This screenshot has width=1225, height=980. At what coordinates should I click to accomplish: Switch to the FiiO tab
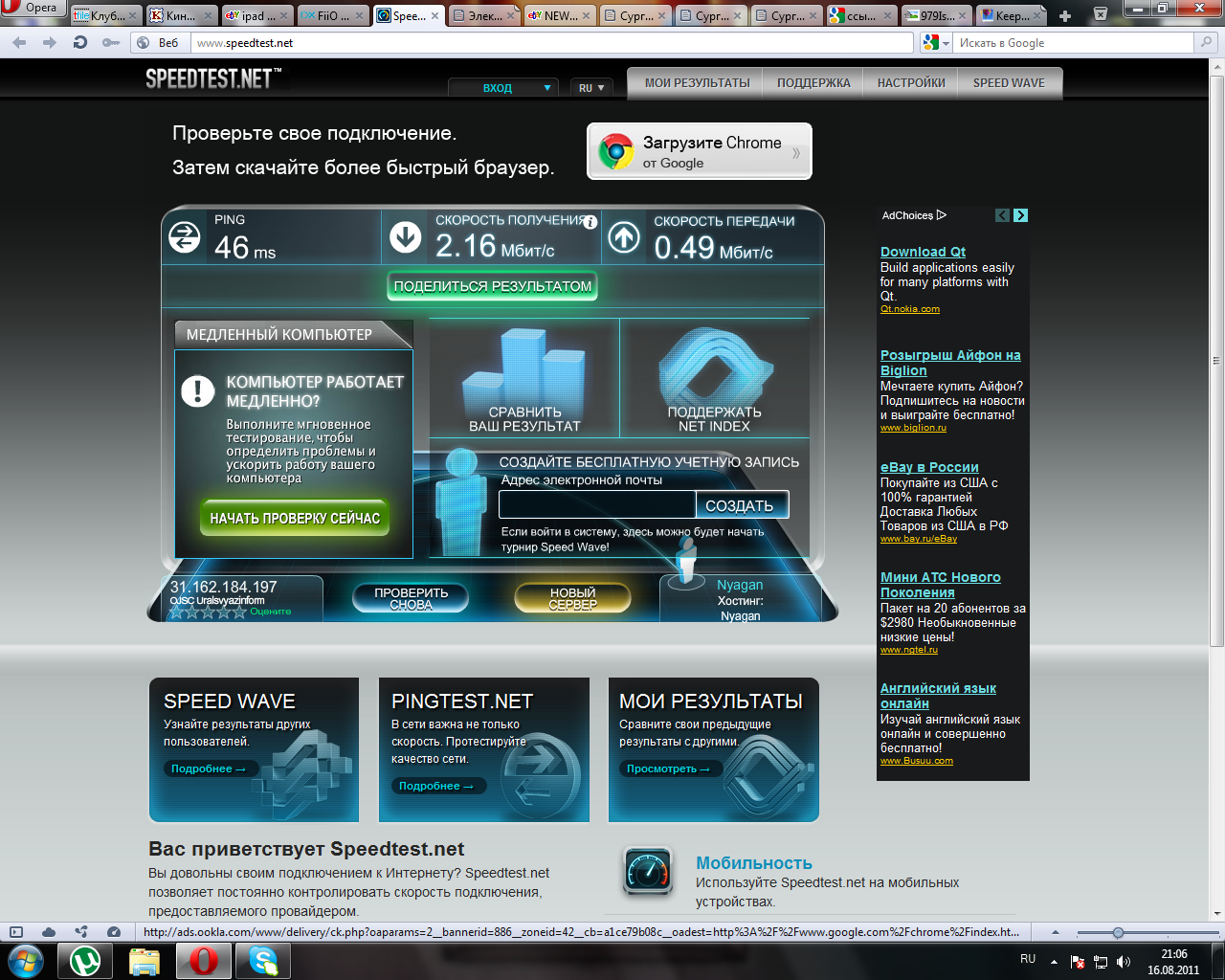[332, 15]
